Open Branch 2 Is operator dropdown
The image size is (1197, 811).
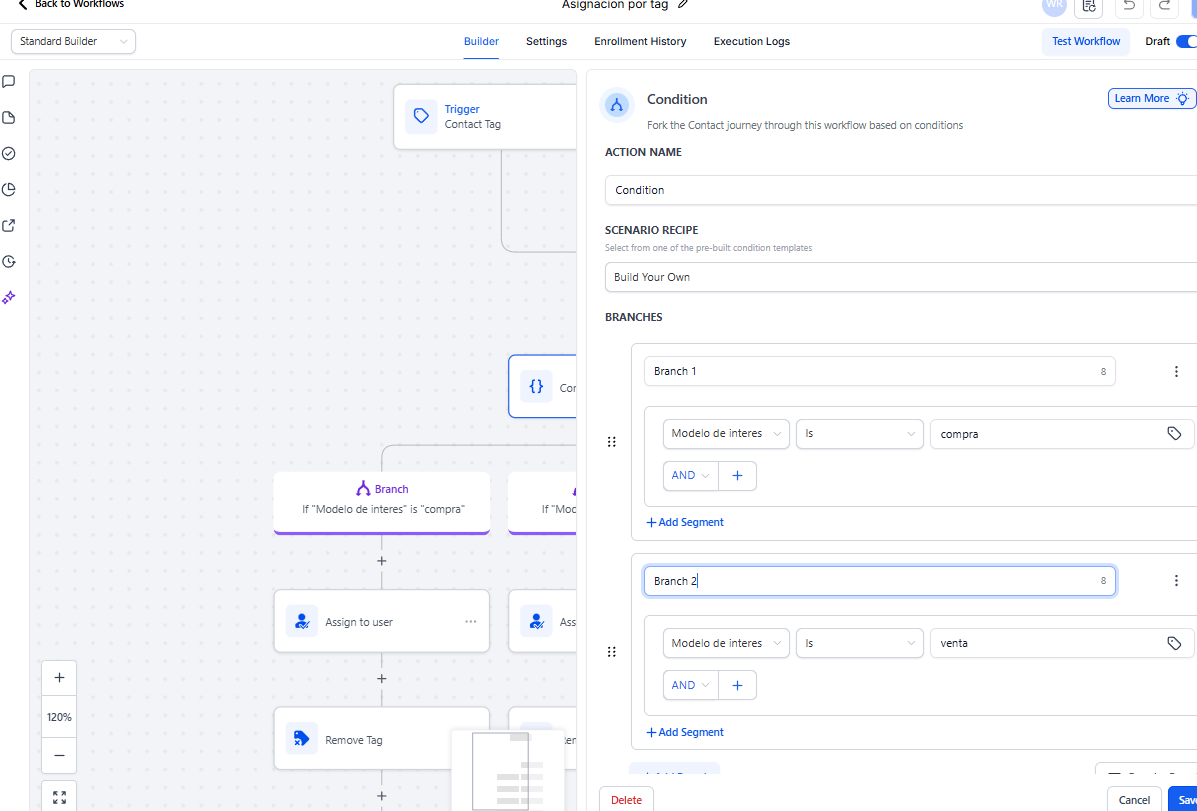(859, 644)
